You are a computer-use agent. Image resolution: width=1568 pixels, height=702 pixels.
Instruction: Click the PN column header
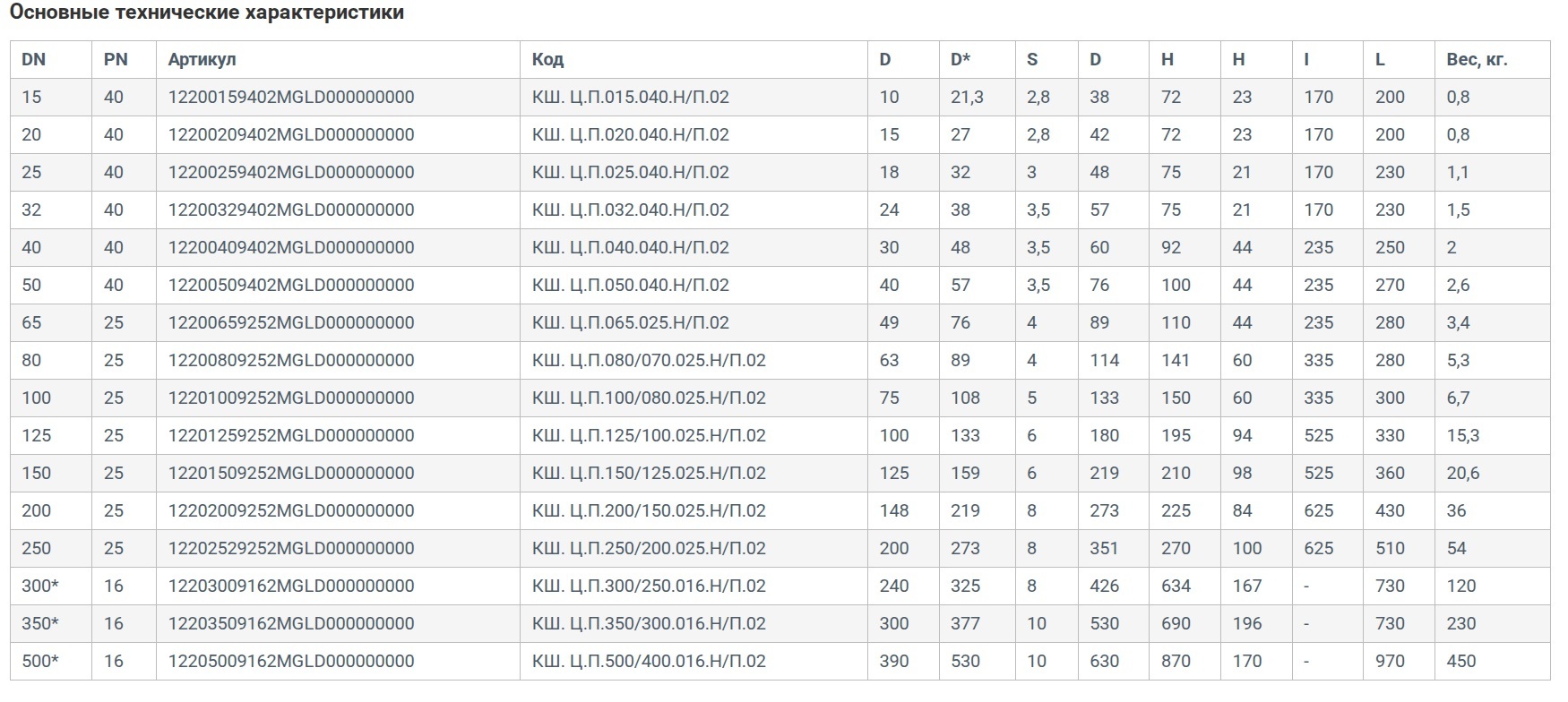coord(116,59)
